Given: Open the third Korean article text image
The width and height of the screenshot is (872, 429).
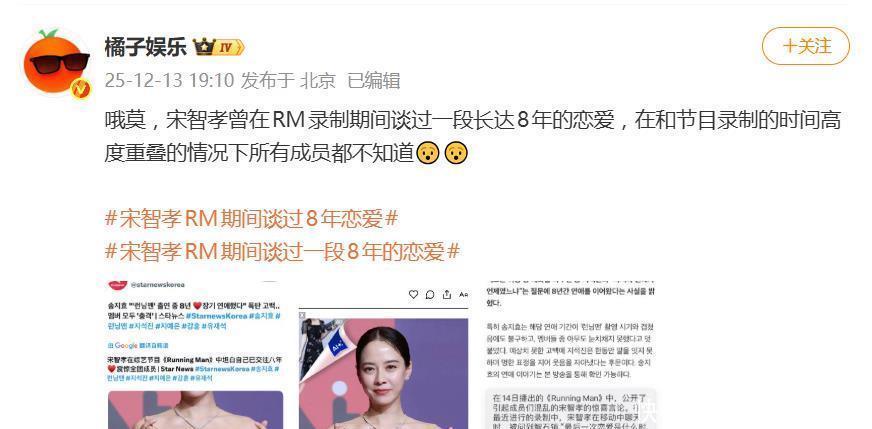Looking at the screenshot, I should [571, 353].
